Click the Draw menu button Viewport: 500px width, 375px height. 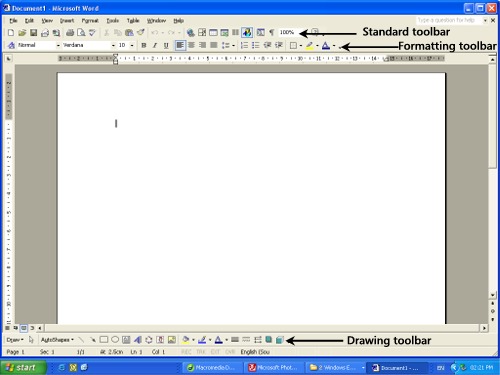[15, 340]
